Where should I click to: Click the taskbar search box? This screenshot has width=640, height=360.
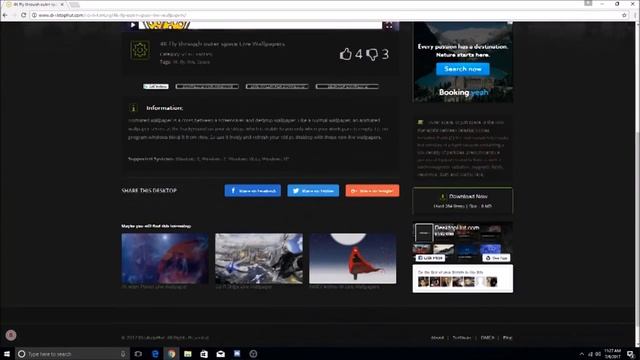coord(72,354)
